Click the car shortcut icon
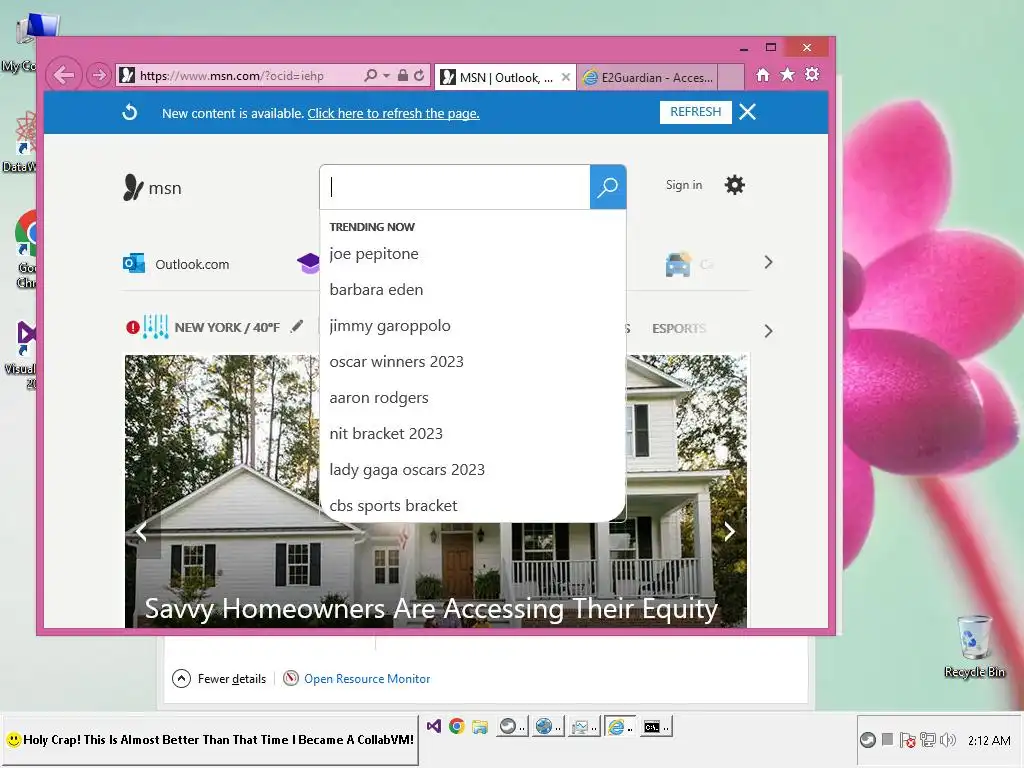The height and width of the screenshot is (768, 1024). point(678,264)
